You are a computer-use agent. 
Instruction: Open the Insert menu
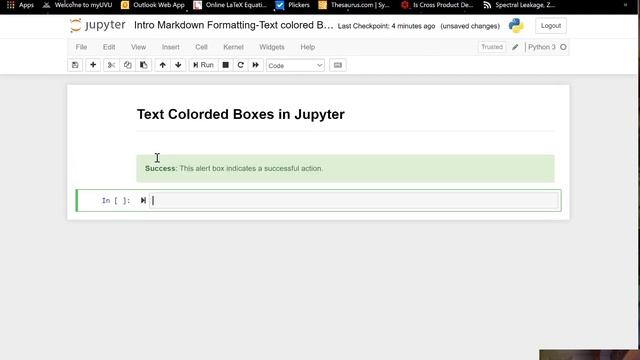click(171, 47)
